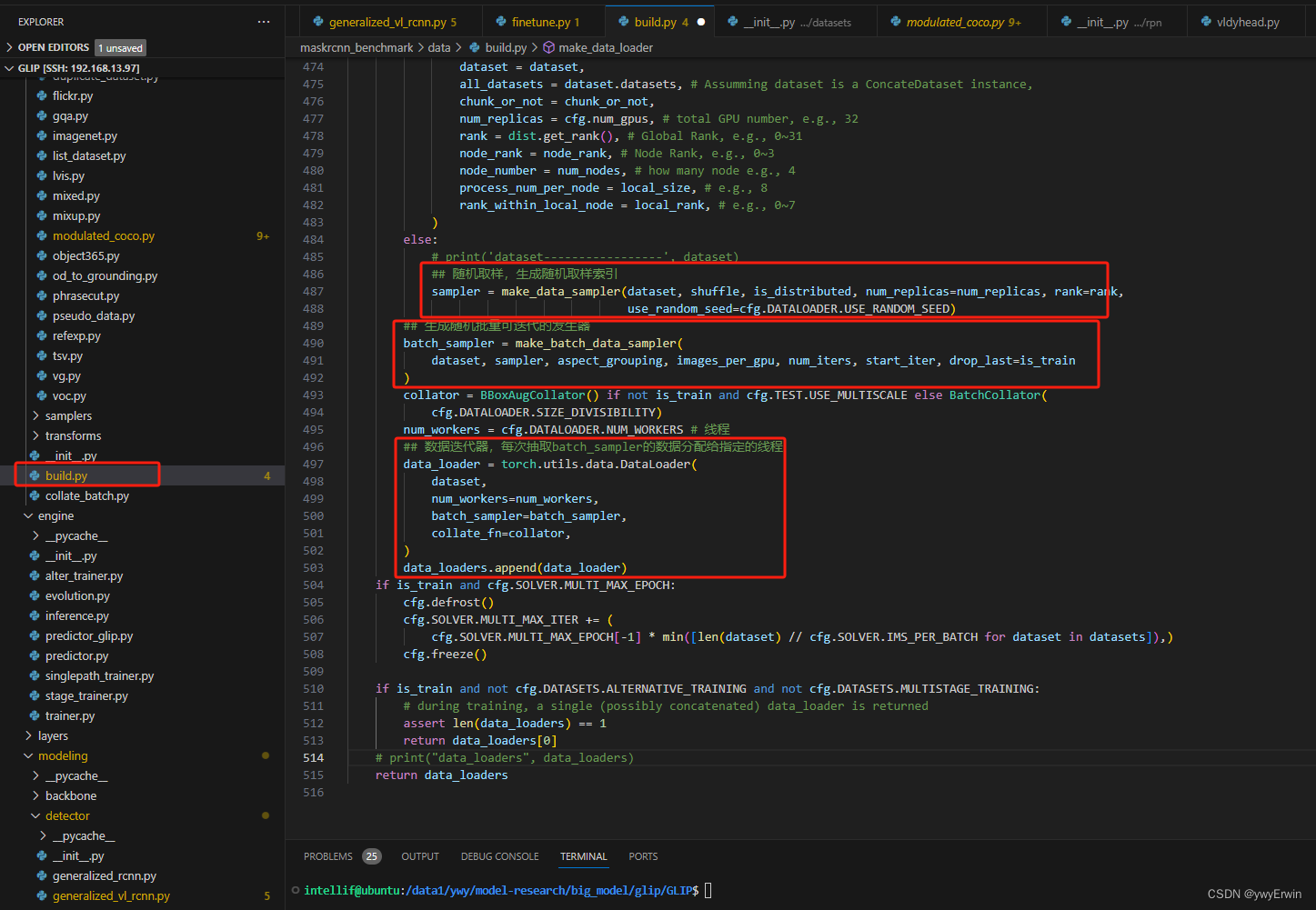Open evolution.py file
Image resolution: width=1316 pixels, height=910 pixels.
pos(142,595)
